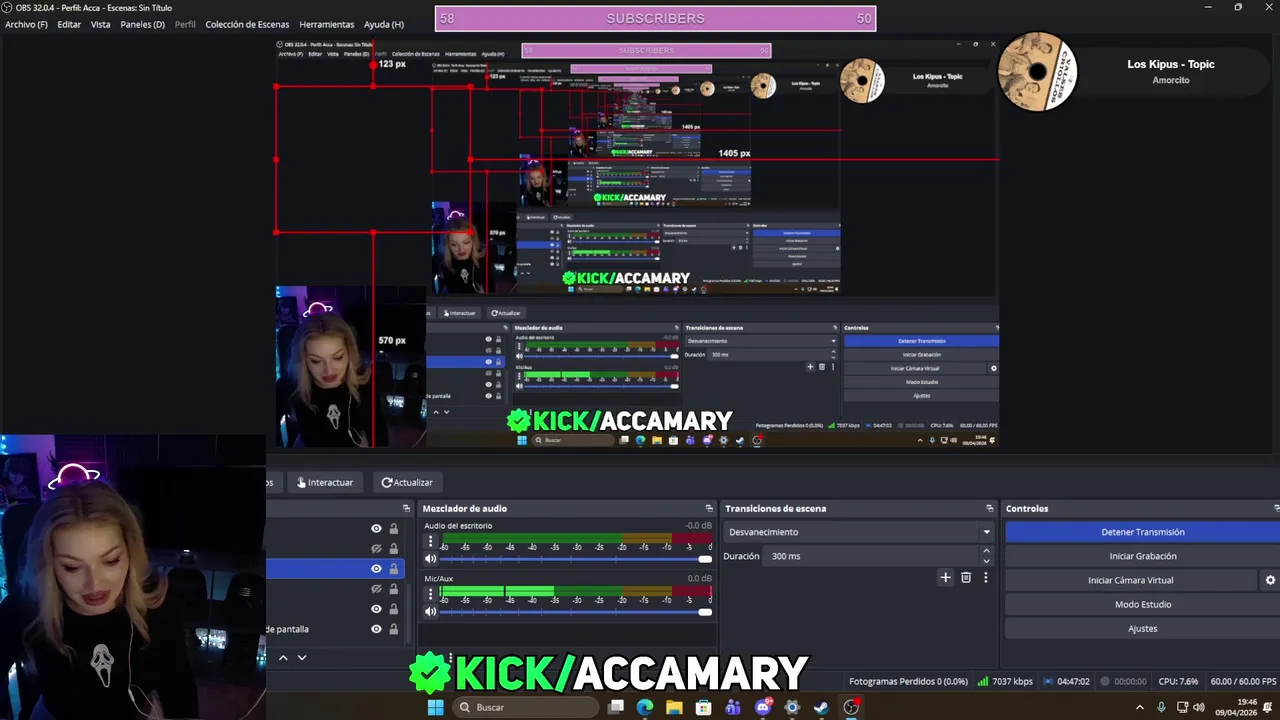The width and height of the screenshot is (1280, 720).
Task: Click the Interactuar button
Action: pos(325,482)
